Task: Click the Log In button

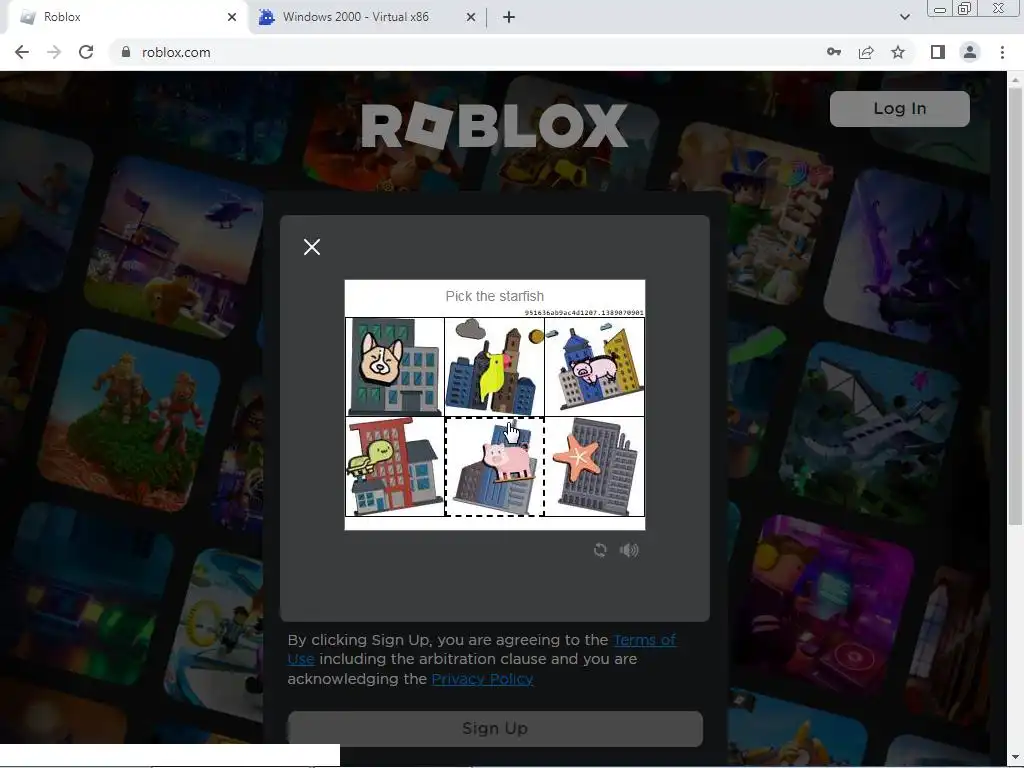Action: tap(899, 108)
